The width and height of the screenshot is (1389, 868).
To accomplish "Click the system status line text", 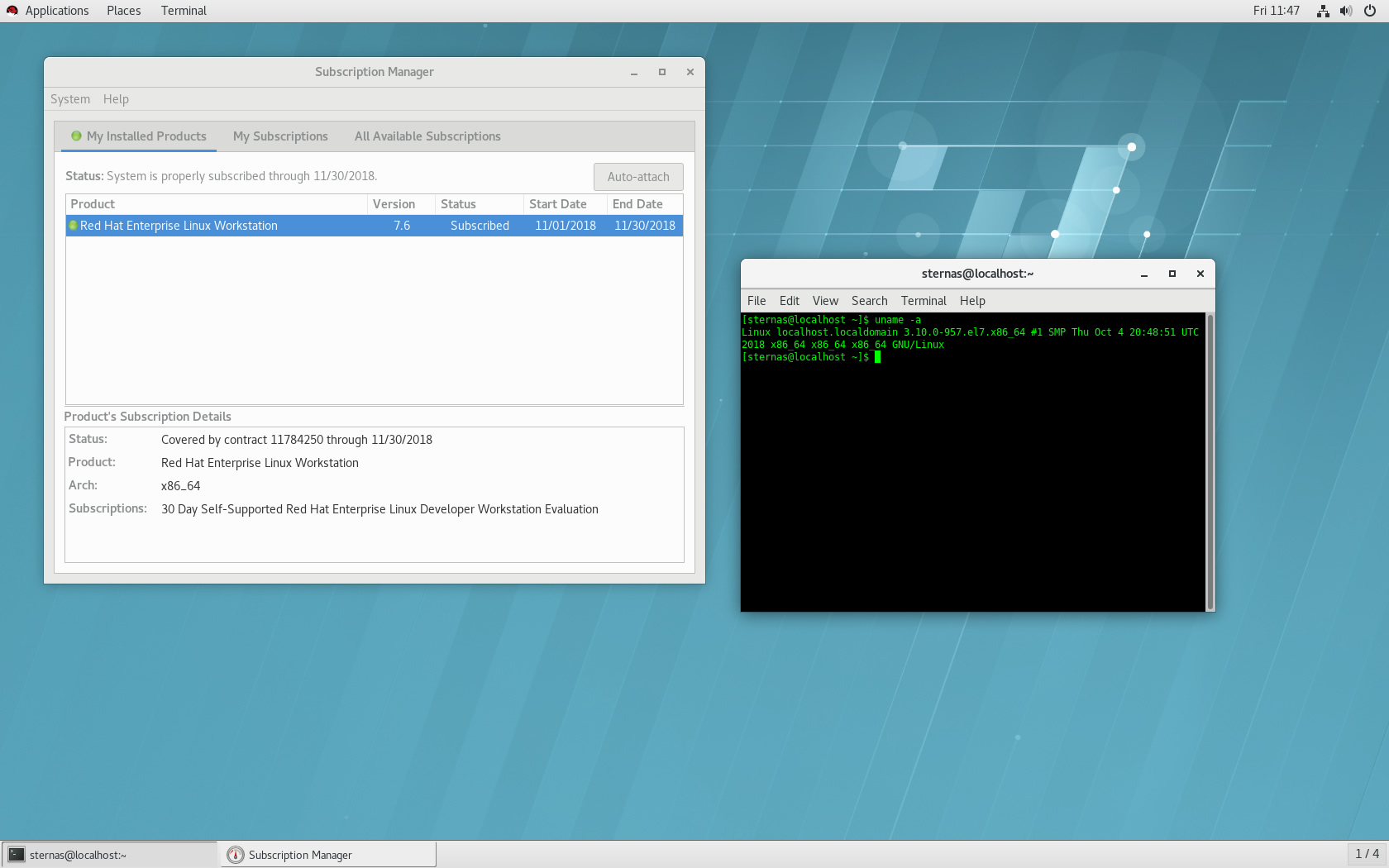I will pos(221,176).
